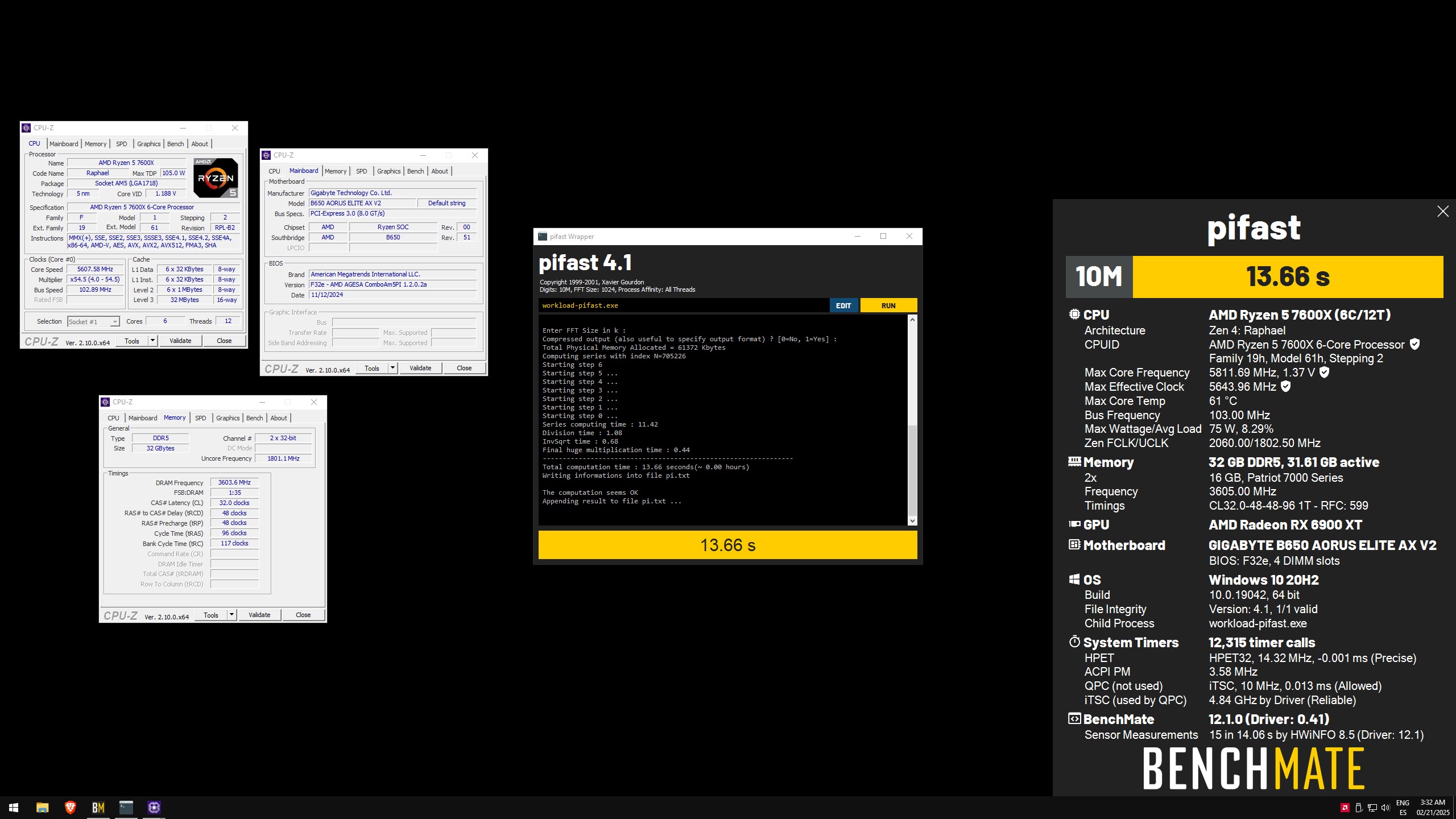Screen dimensions: 1456x819
Task: Open the About tab in CPU-Z Memory window
Action: tap(279, 418)
